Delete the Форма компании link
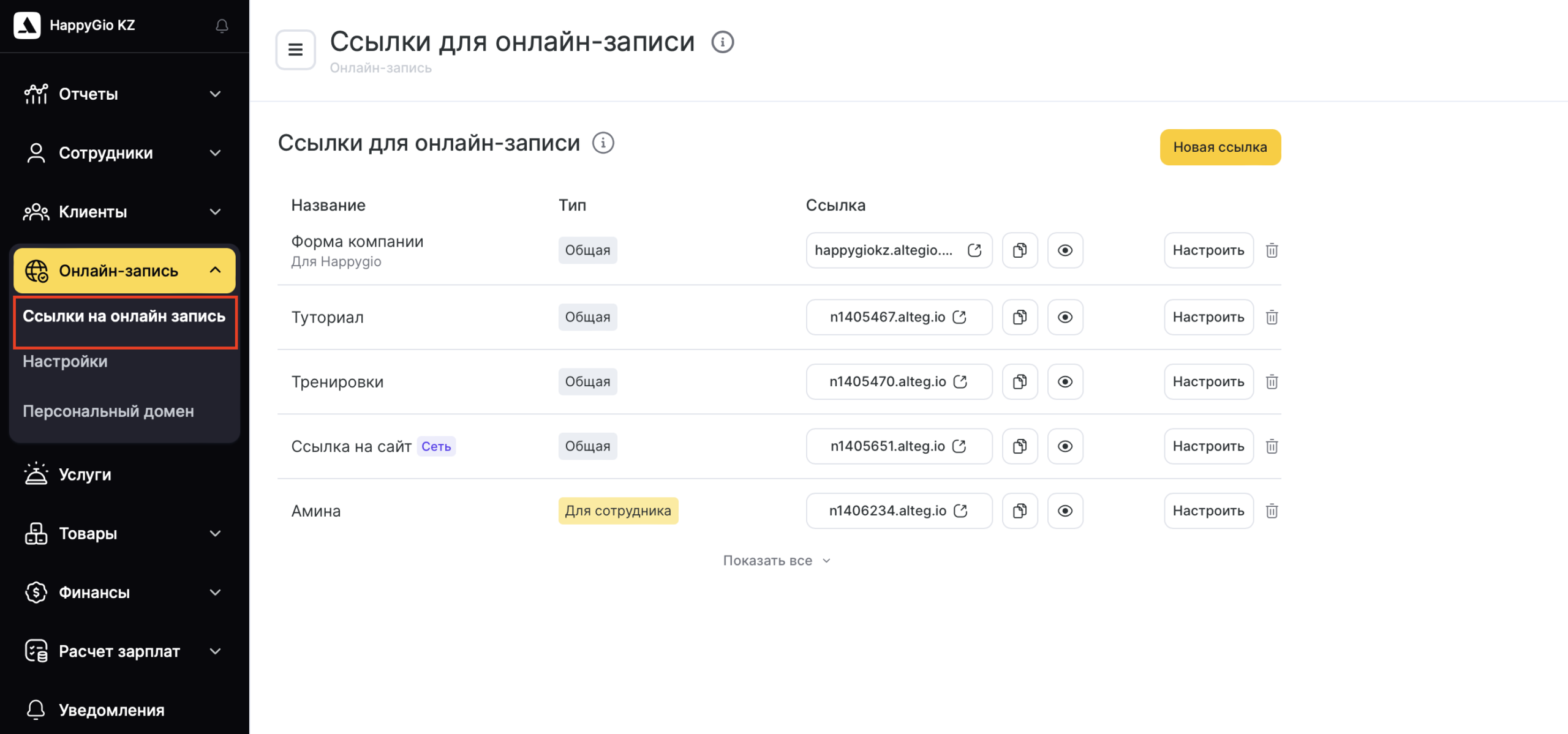This screenshot has height=734, width=1568. click(x=1272, y=250)
